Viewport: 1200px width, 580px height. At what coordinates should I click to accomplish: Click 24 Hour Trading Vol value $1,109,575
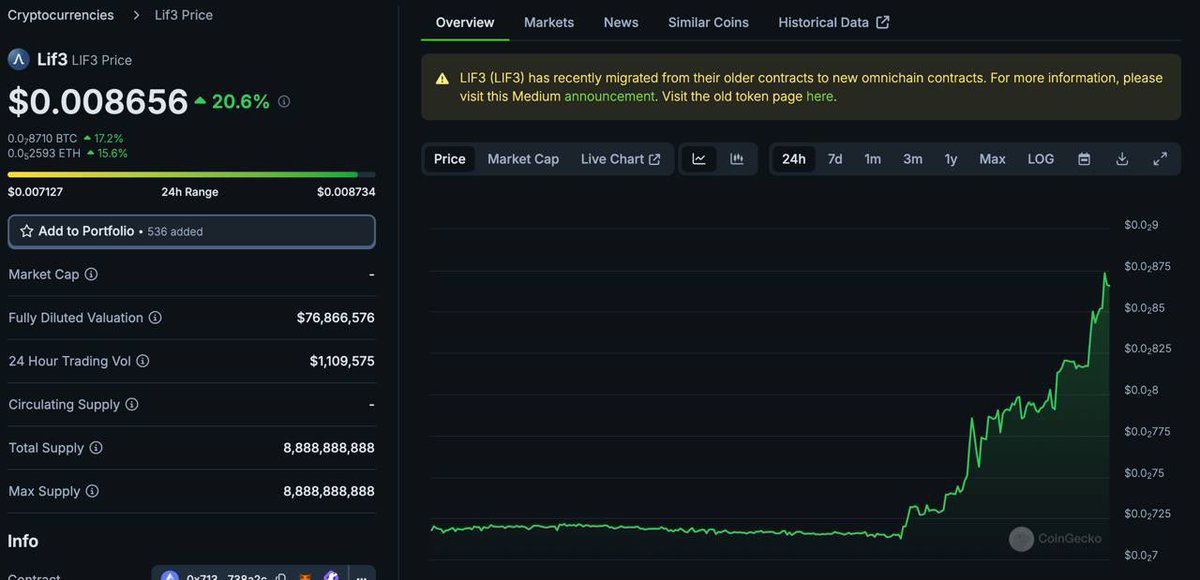pos(342,361)
